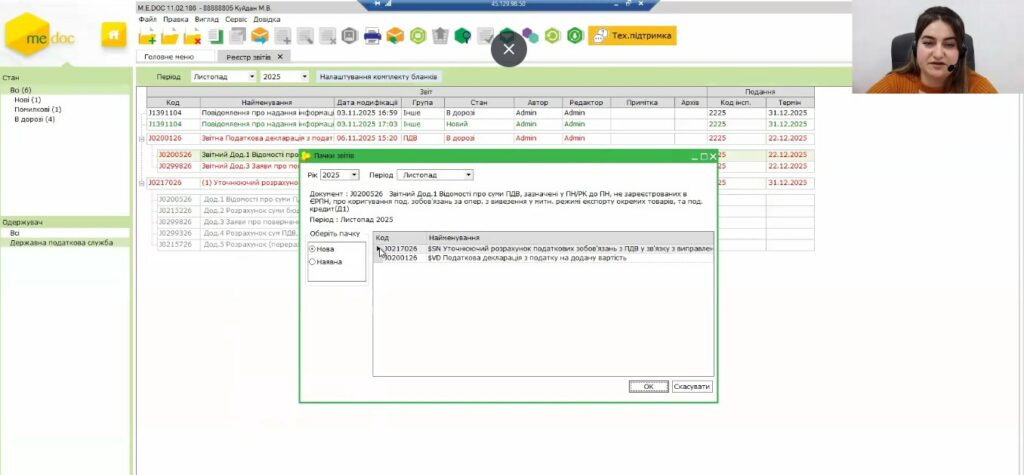The image size is (1024, 475).
Task: Click the orange Home icon button
Action: tap(114, 36)
